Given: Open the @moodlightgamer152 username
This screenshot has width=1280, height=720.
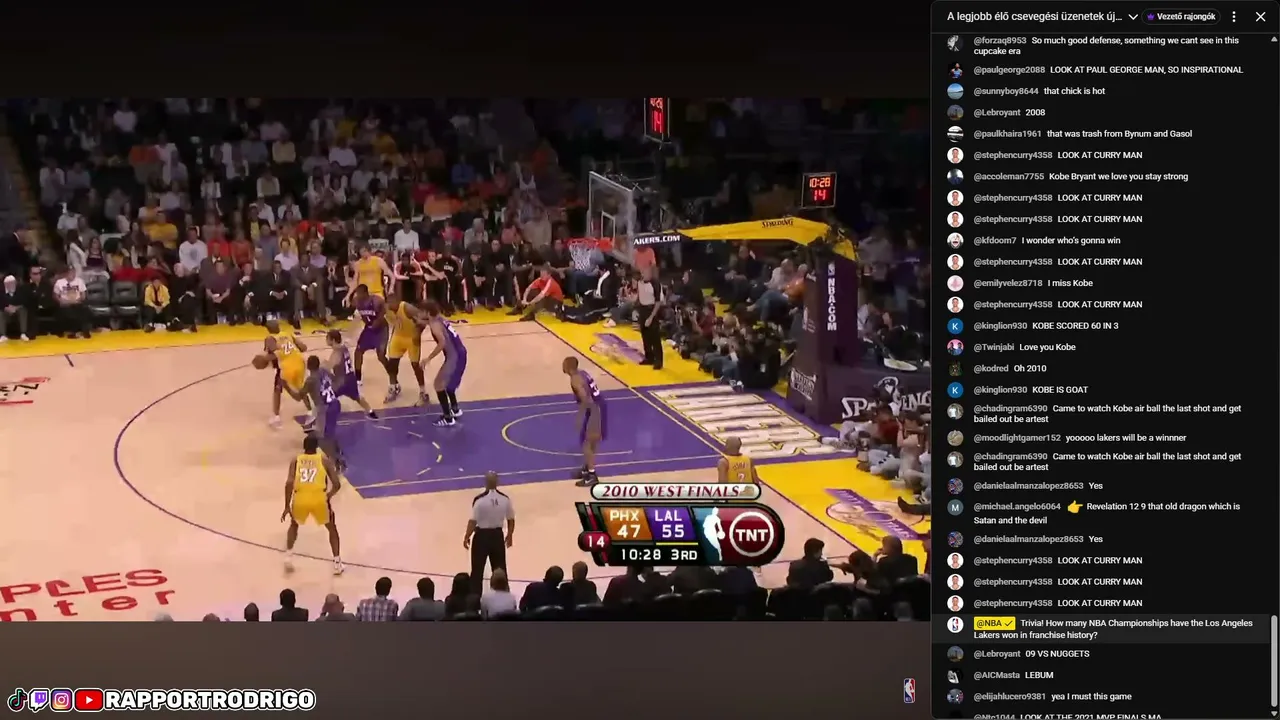Looking at the screenshot, I should point(1017,438).
